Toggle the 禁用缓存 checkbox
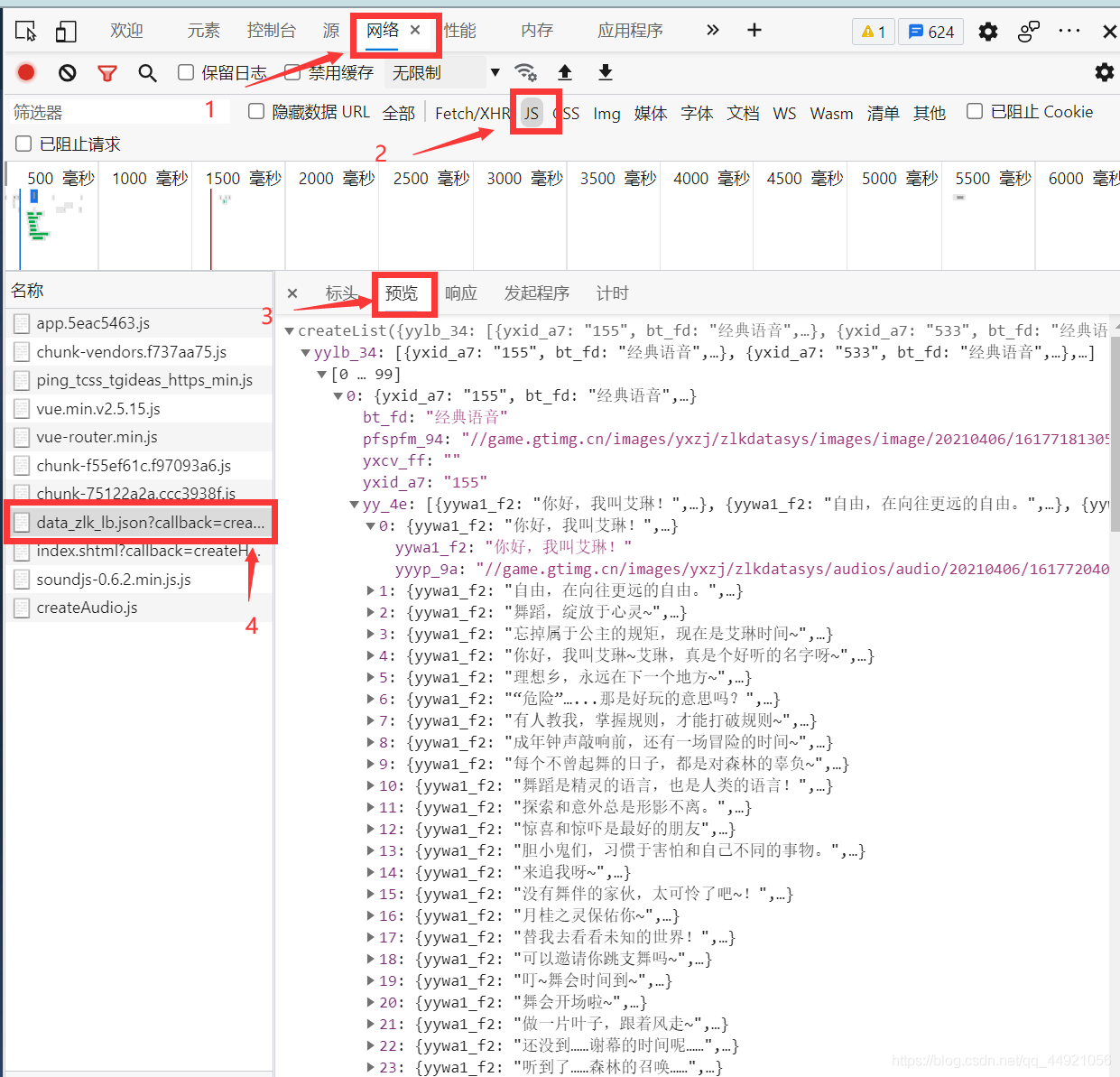1120x1077 pixels. coord(292,72)
